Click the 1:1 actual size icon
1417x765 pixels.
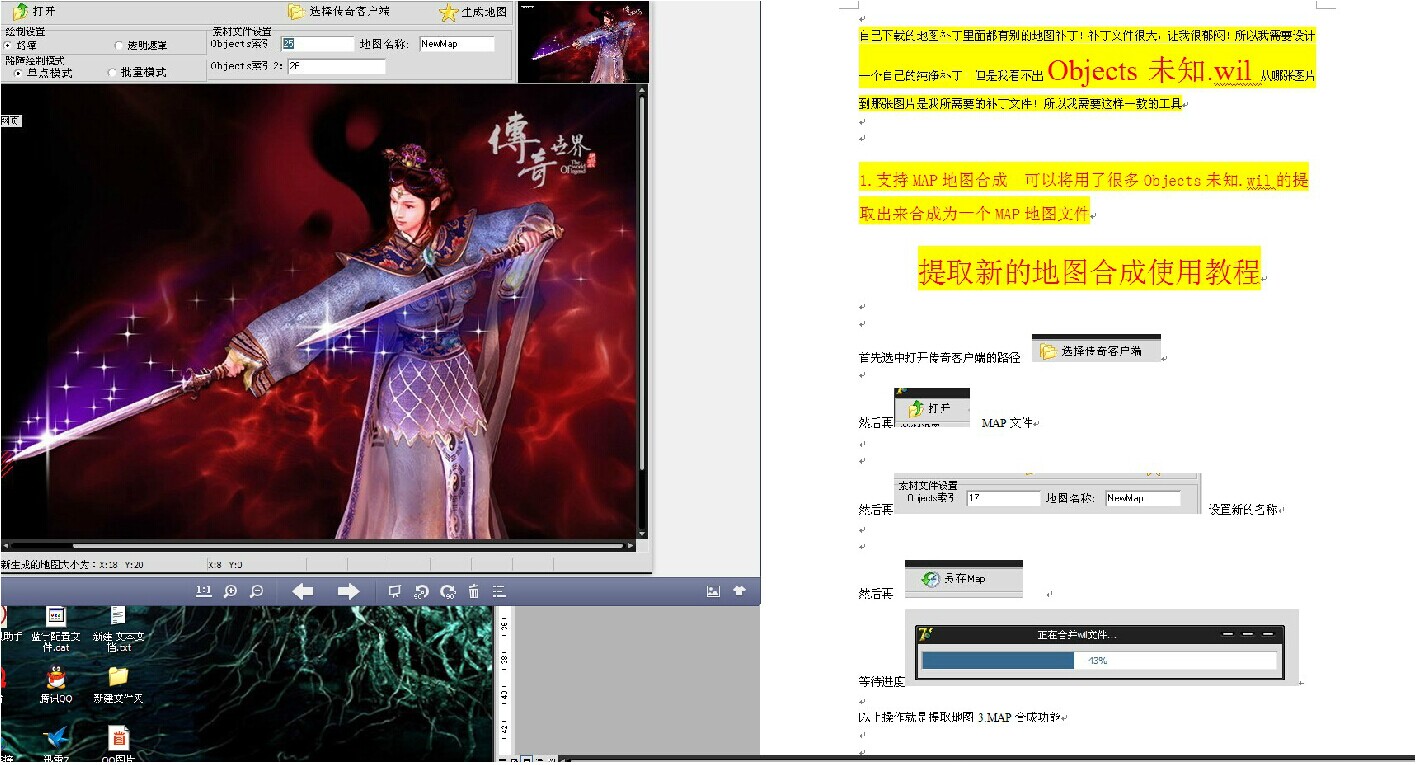tap(203, 592)
